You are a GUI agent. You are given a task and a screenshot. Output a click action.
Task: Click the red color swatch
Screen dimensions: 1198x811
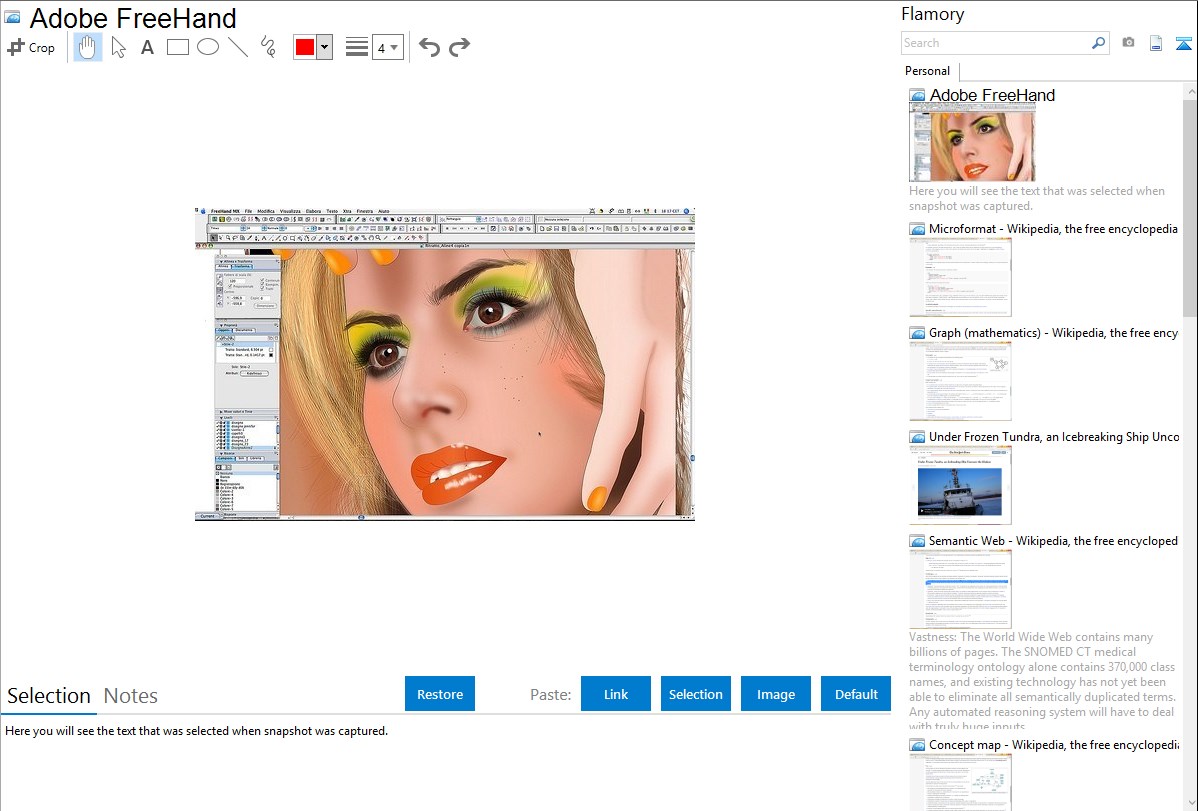[x=305, y=47]
